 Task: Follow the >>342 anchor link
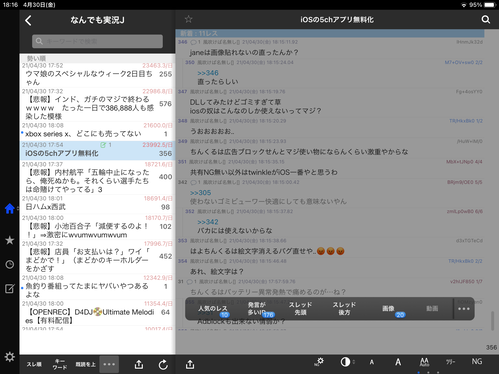[x=208, y=222]
